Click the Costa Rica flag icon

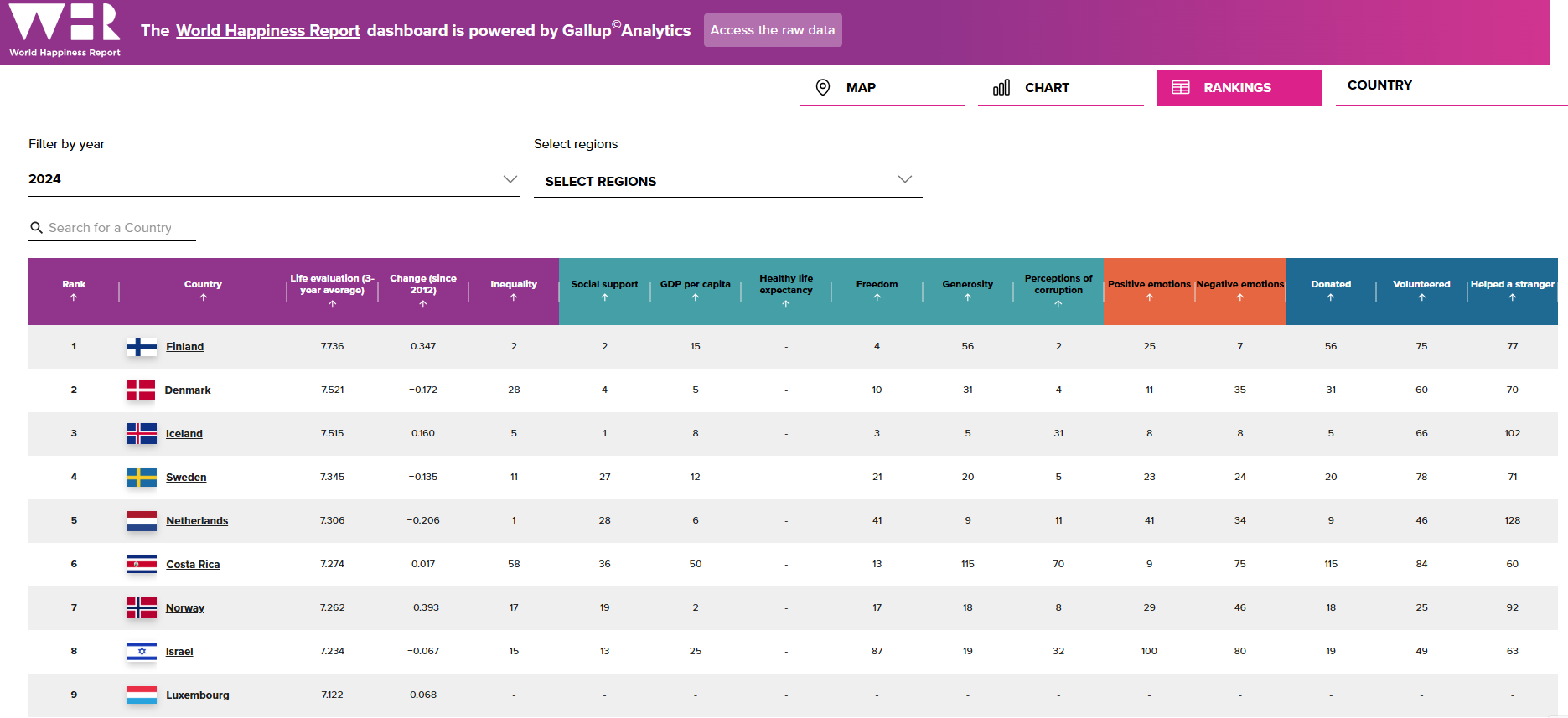(142, 565)
